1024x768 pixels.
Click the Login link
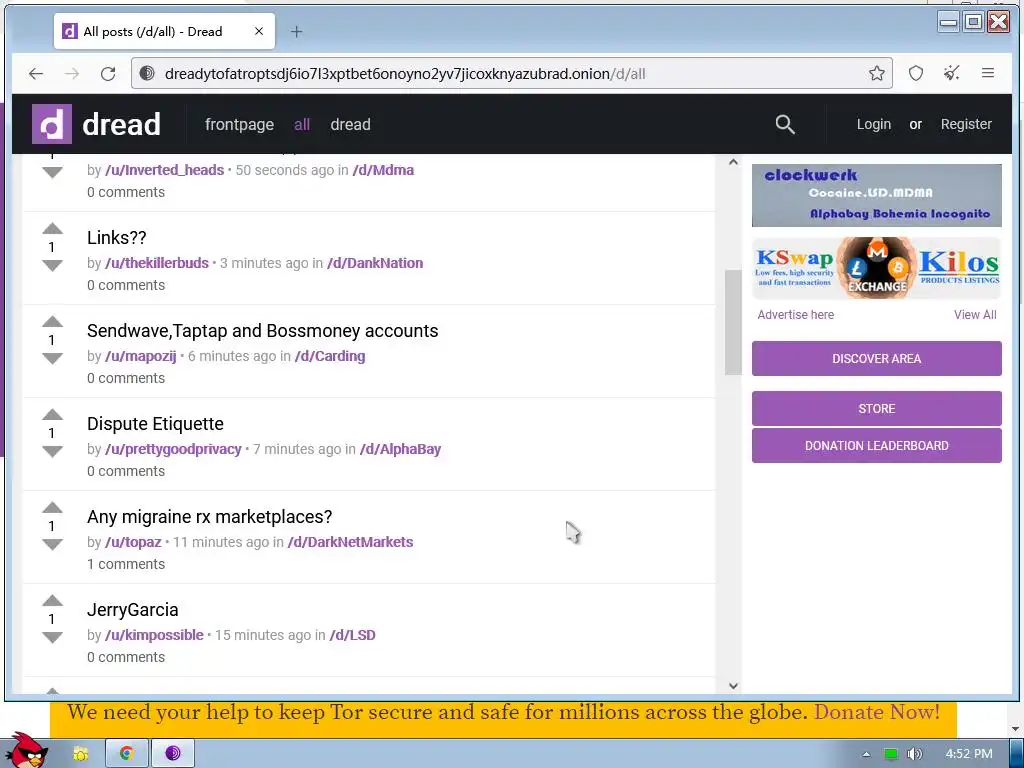tap(874, 124)
